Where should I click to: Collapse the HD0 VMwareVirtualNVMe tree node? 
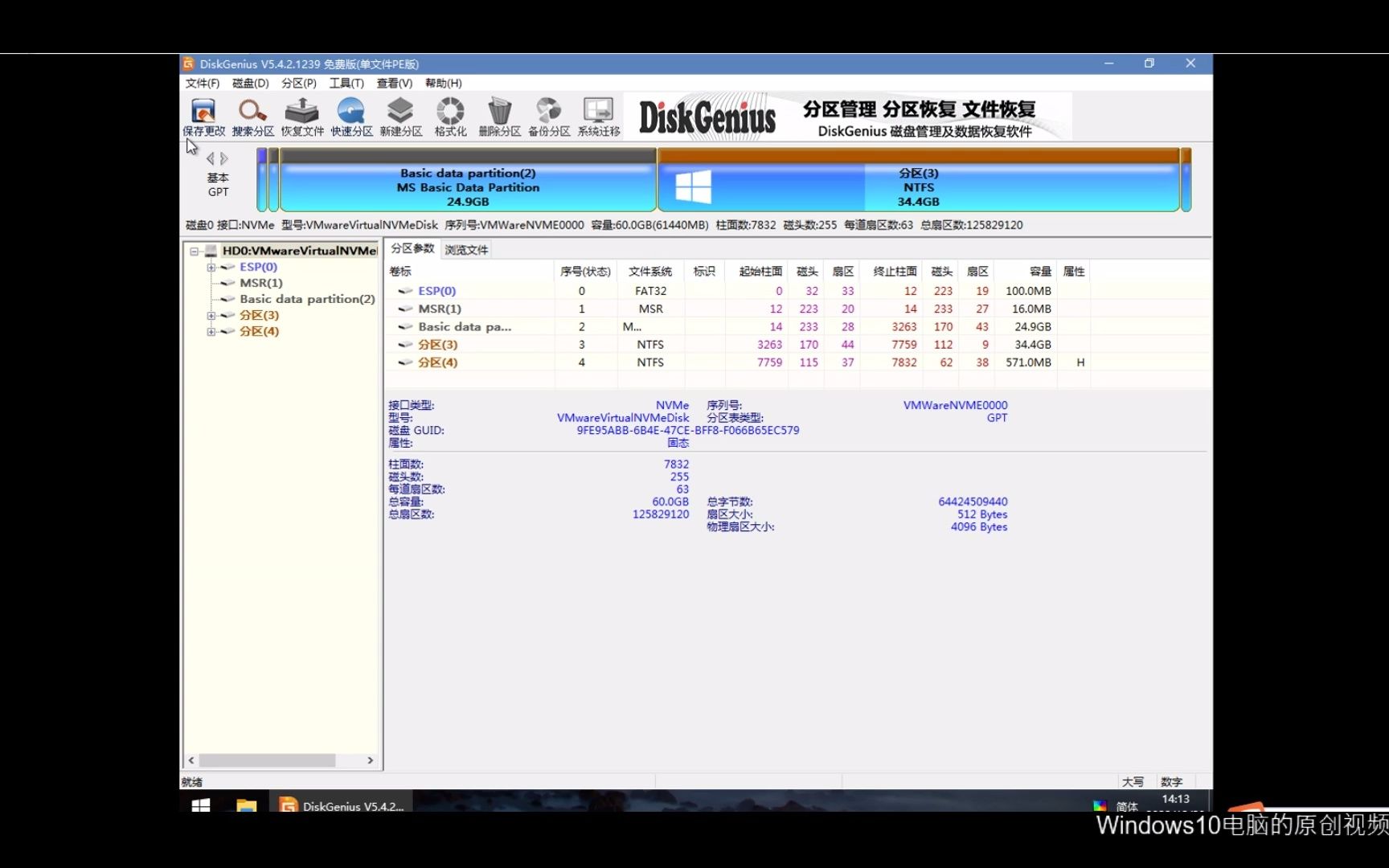194,251
